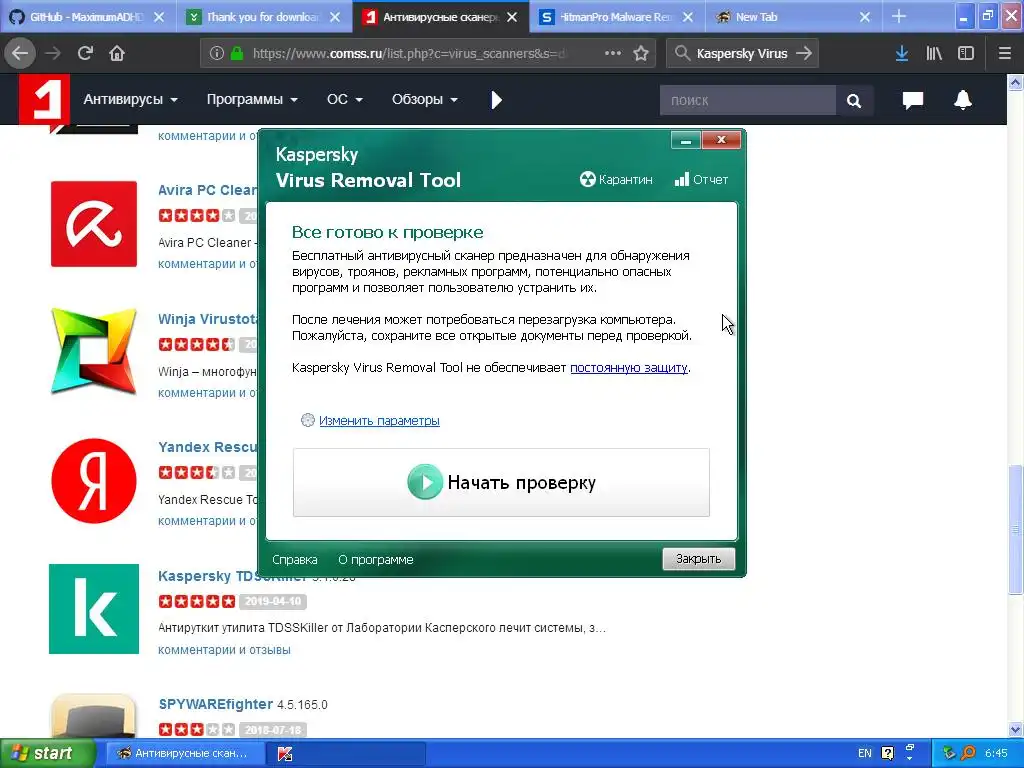Viewport: 1024px width, 768px height.
Task: Click the green play icon on scan button
Action: click(424, 482)
